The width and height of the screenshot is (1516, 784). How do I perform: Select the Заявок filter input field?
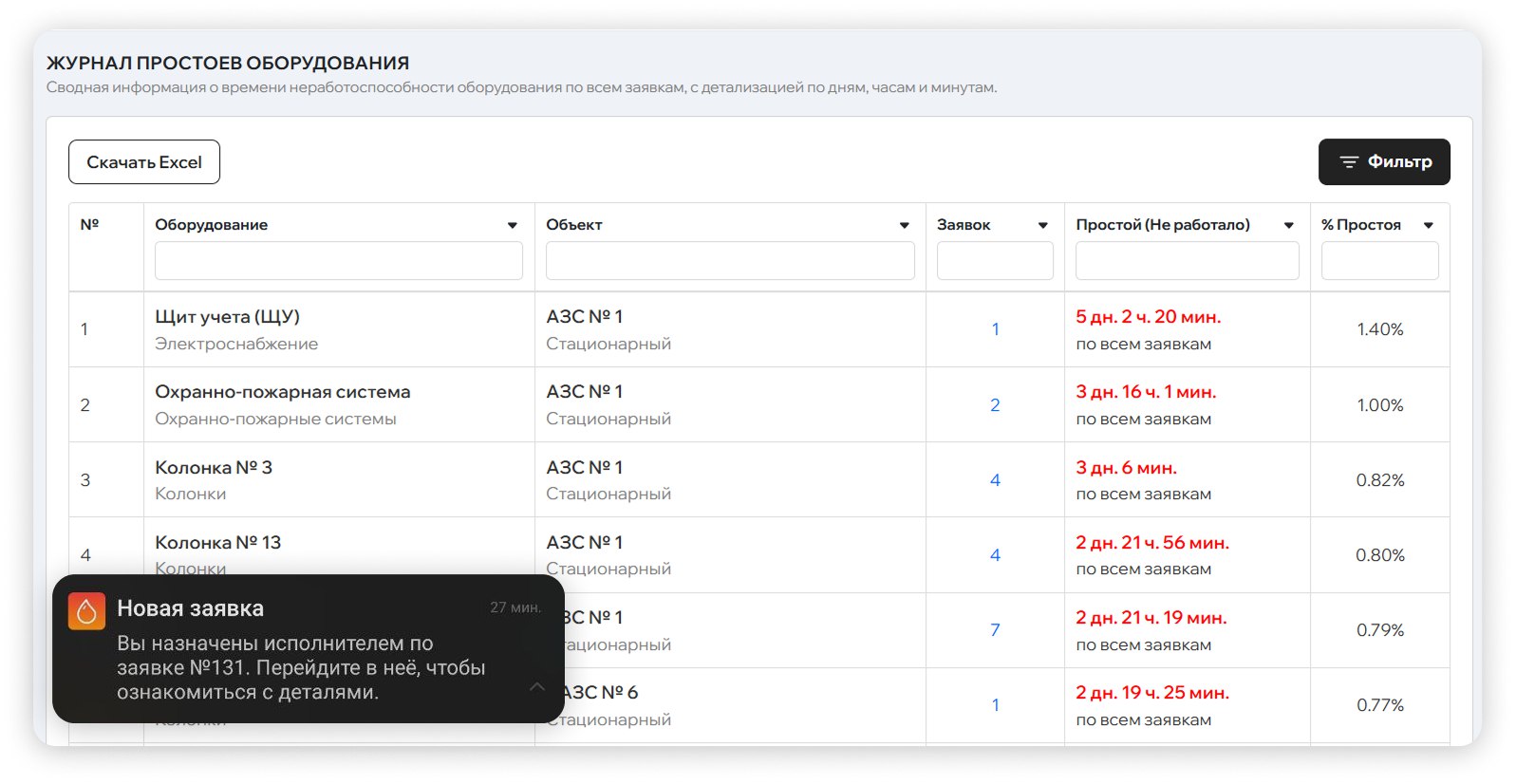994,261
